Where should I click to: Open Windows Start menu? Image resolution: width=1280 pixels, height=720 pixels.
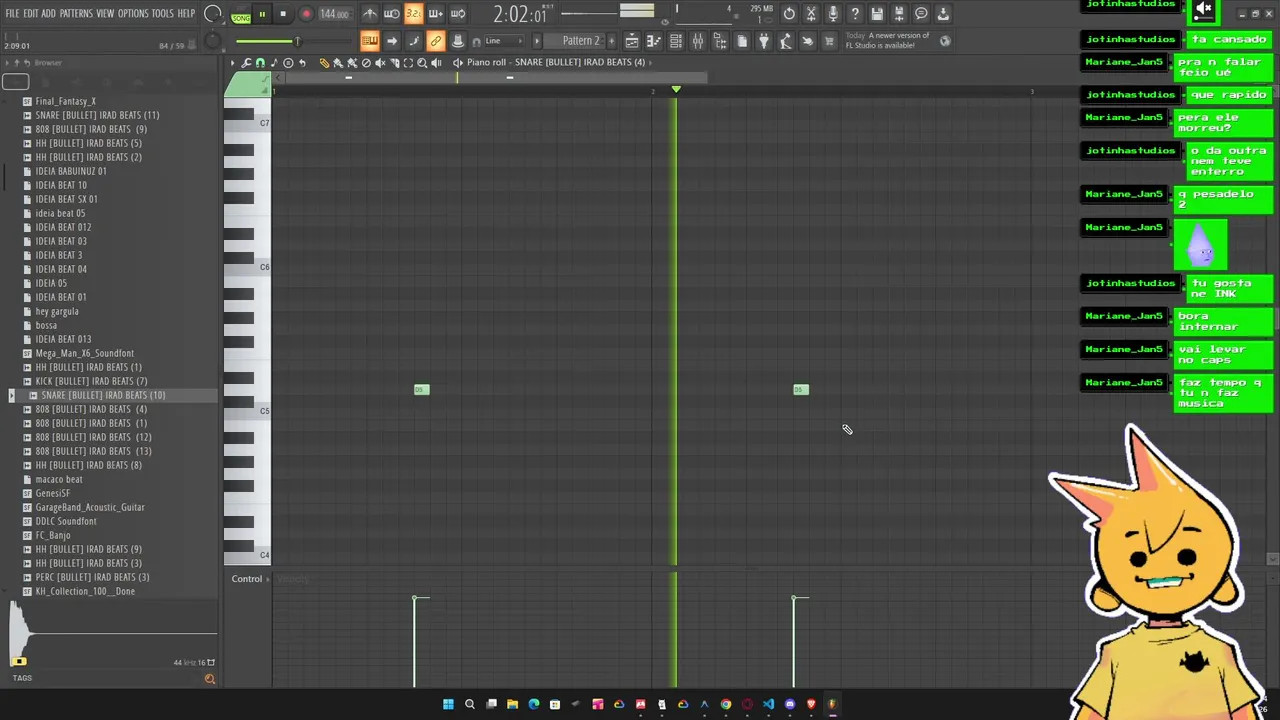(448, 704)
